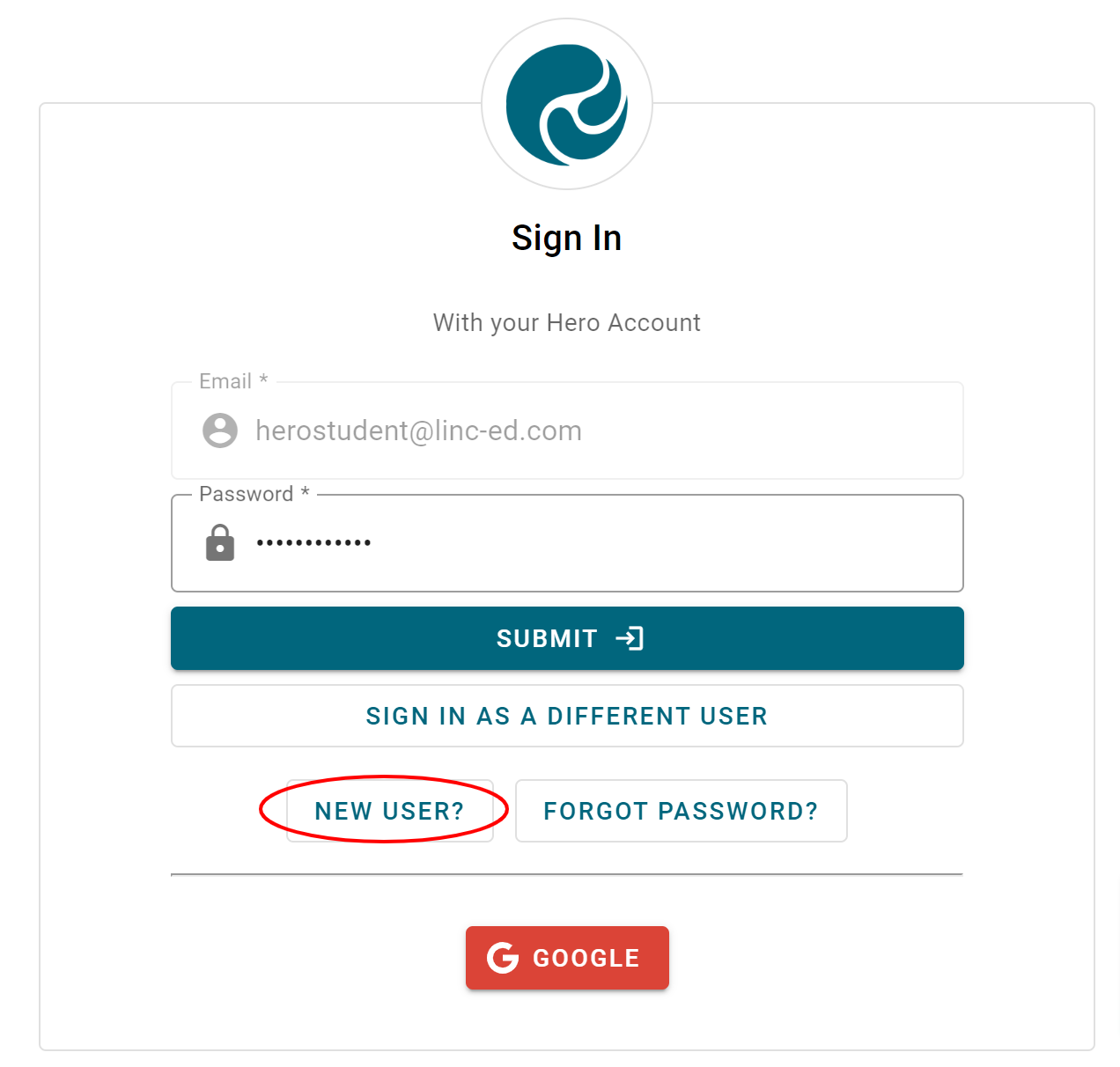Click the Hero swirl logo
This screenshot has height=1067, width=1120.
coord(566,104)
